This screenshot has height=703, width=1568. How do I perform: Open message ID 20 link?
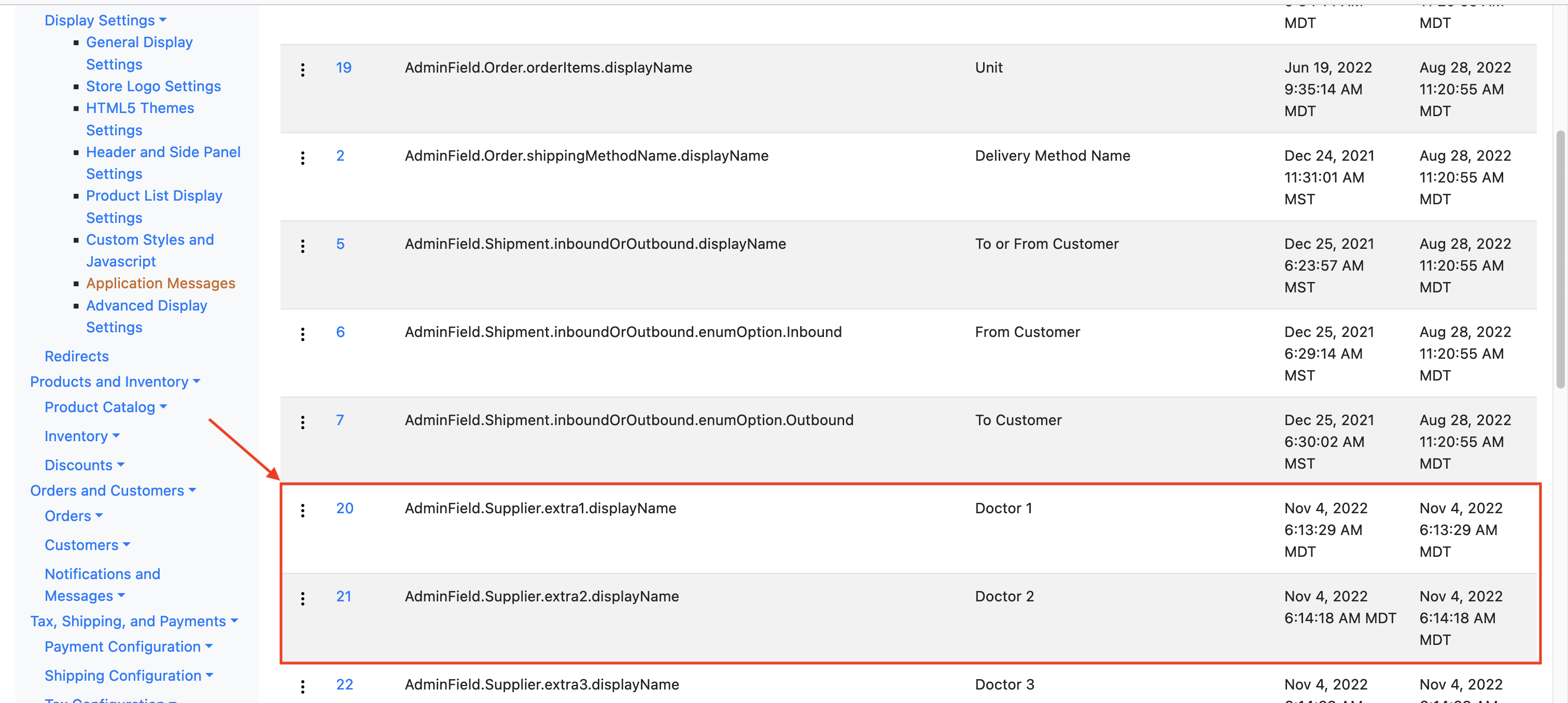(x=344, y=508)
